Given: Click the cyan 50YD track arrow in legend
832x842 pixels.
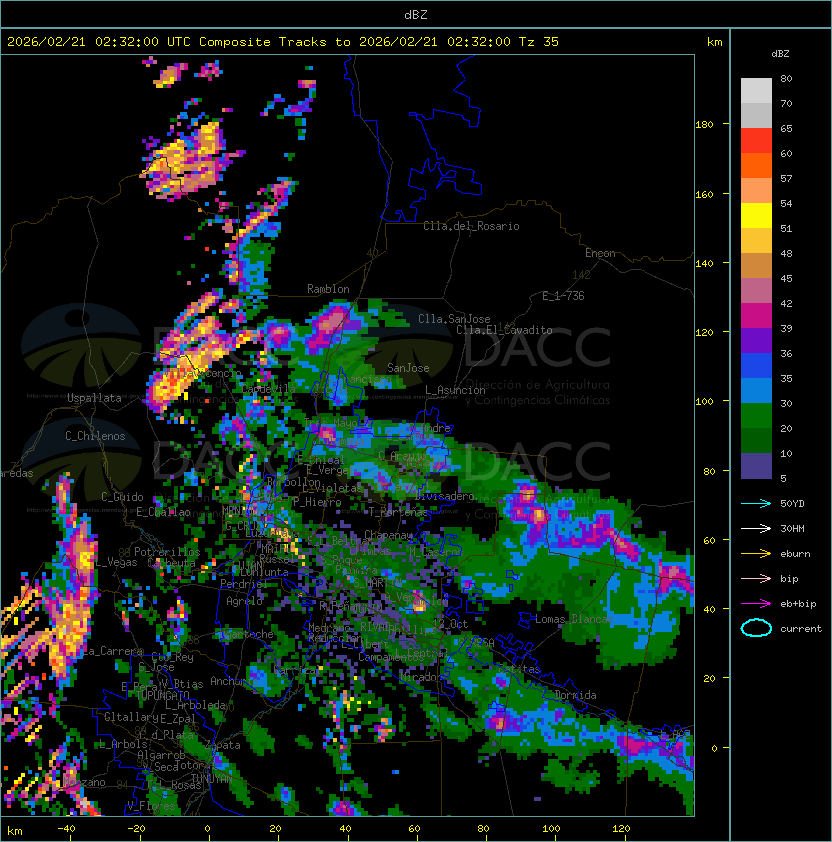Looking at the screenshot, I should coord(756,504).
